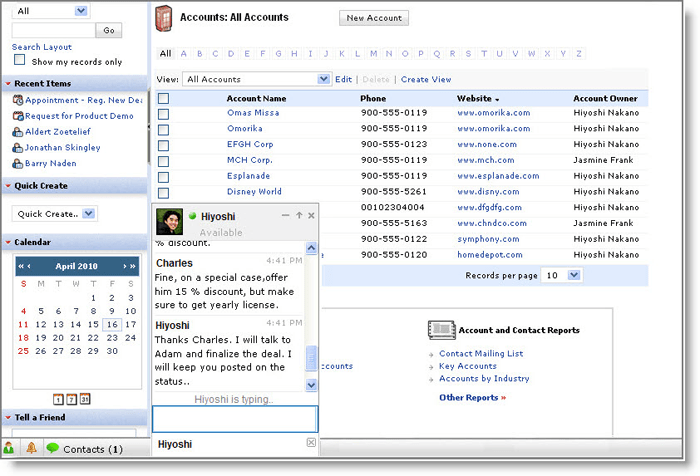The width and height of the screenshot is (700, 476).
Task: Close the Hiyoshi chat tab at bottom
Action: [x=311, y=443]
